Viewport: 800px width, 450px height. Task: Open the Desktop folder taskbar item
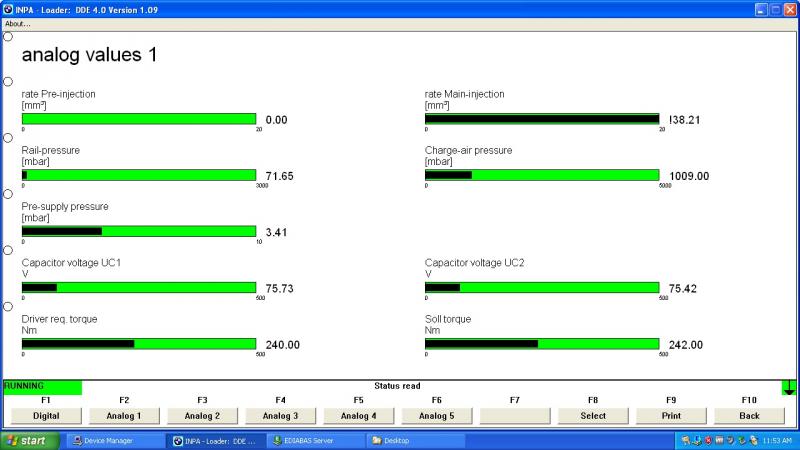pyautogui.click(x=410, y=440)
